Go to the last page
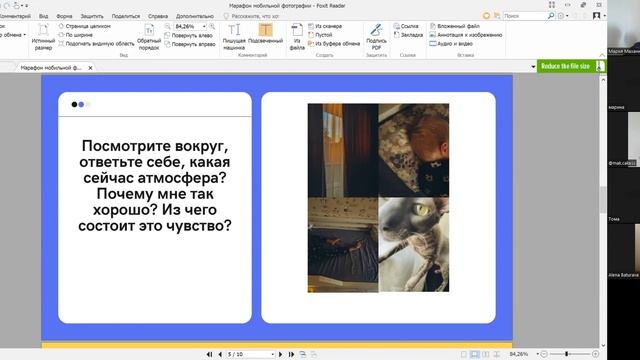The width and height of the screenshot is (640, 360). 291,354
